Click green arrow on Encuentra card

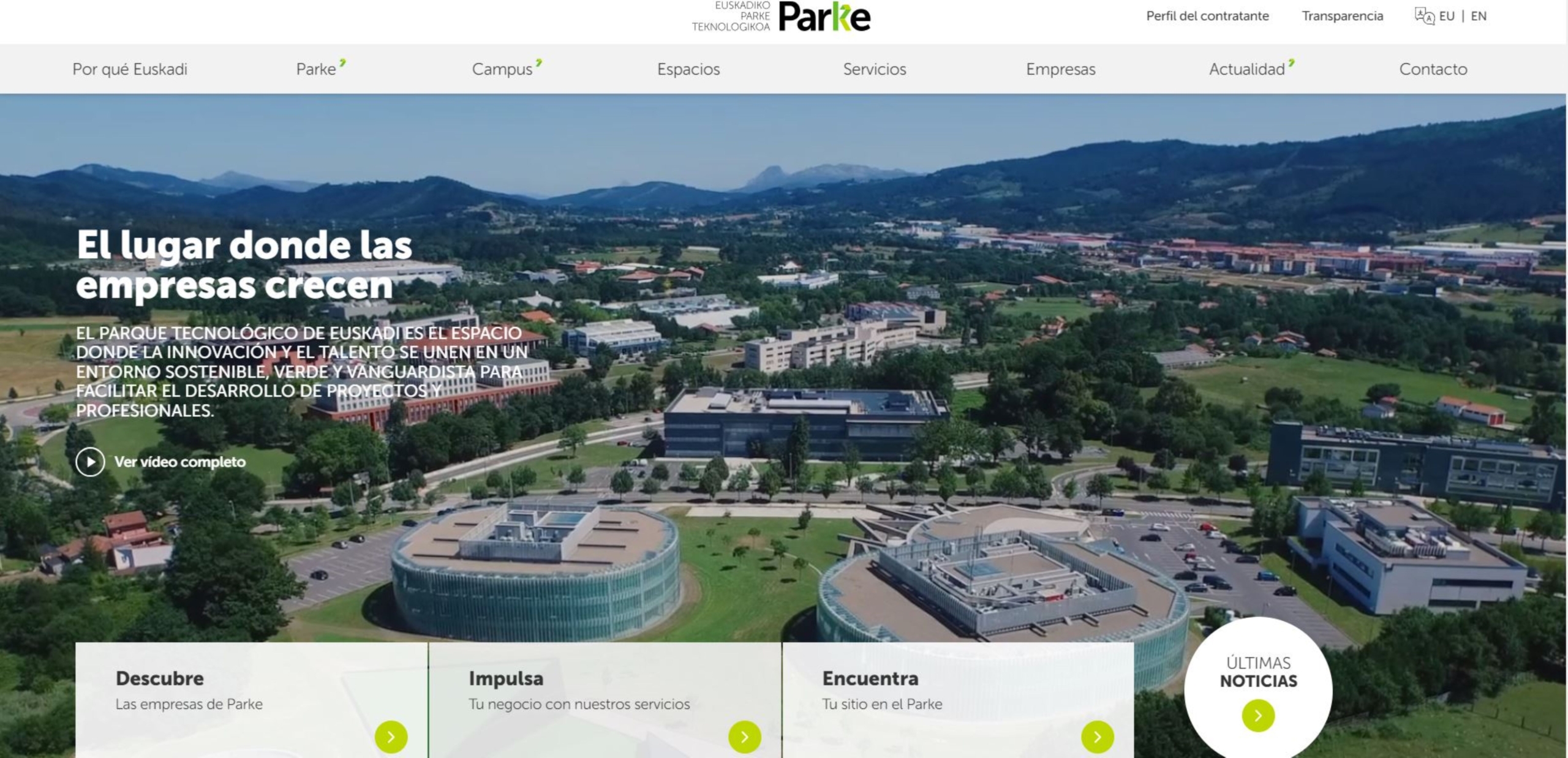pos(1097,737)
